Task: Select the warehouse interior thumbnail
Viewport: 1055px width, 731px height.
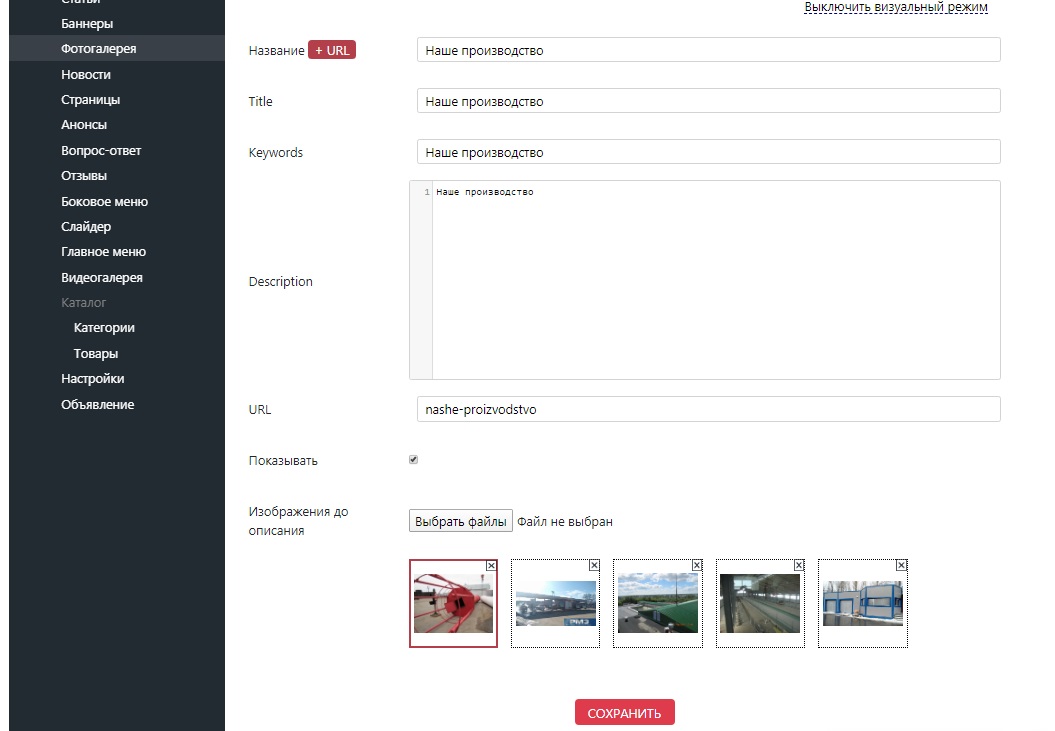Action: point(760,604)
